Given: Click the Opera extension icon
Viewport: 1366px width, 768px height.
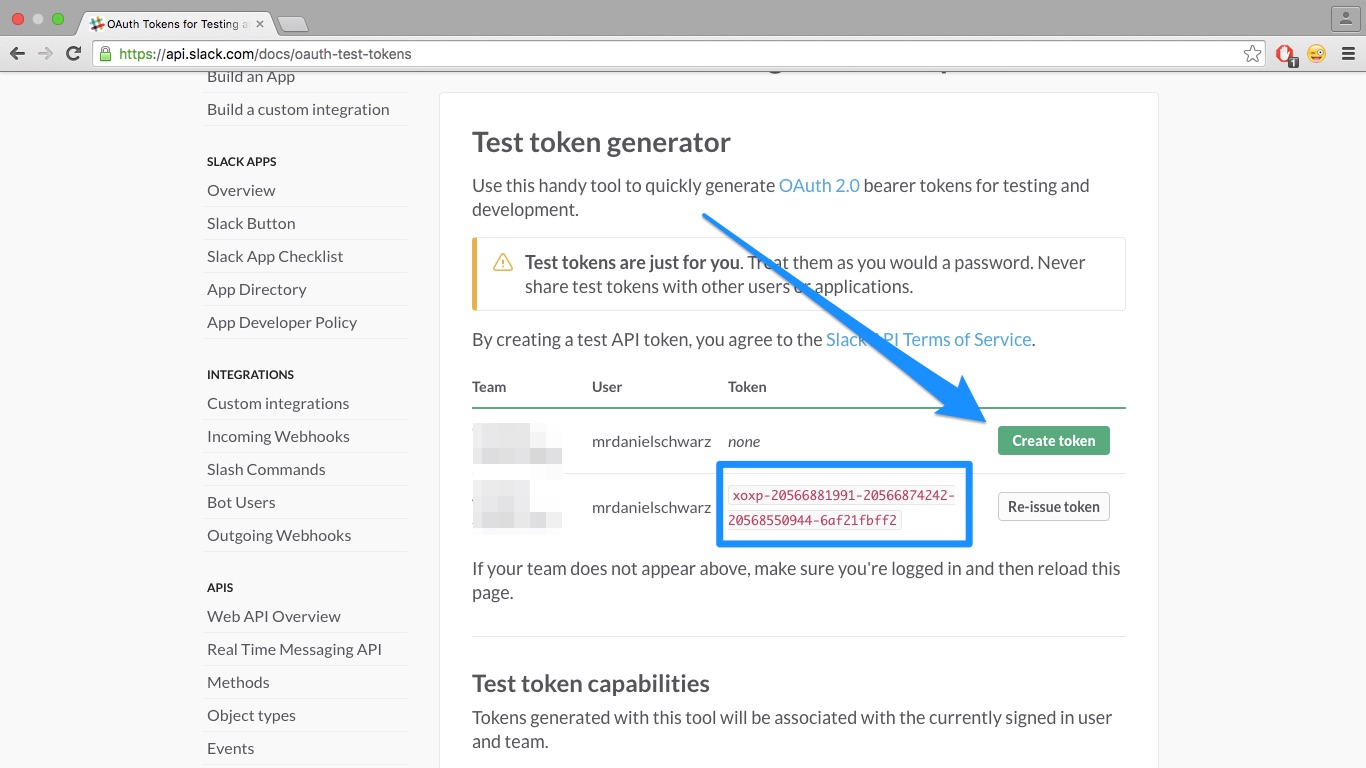Looking at the screenshot, I should (1286, 54).
